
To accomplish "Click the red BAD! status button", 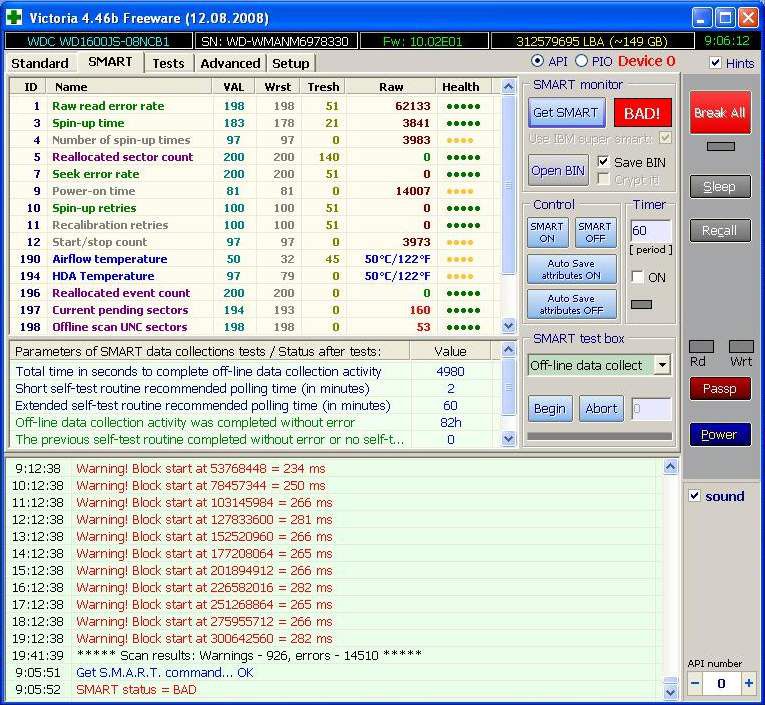I will (642, 113).
